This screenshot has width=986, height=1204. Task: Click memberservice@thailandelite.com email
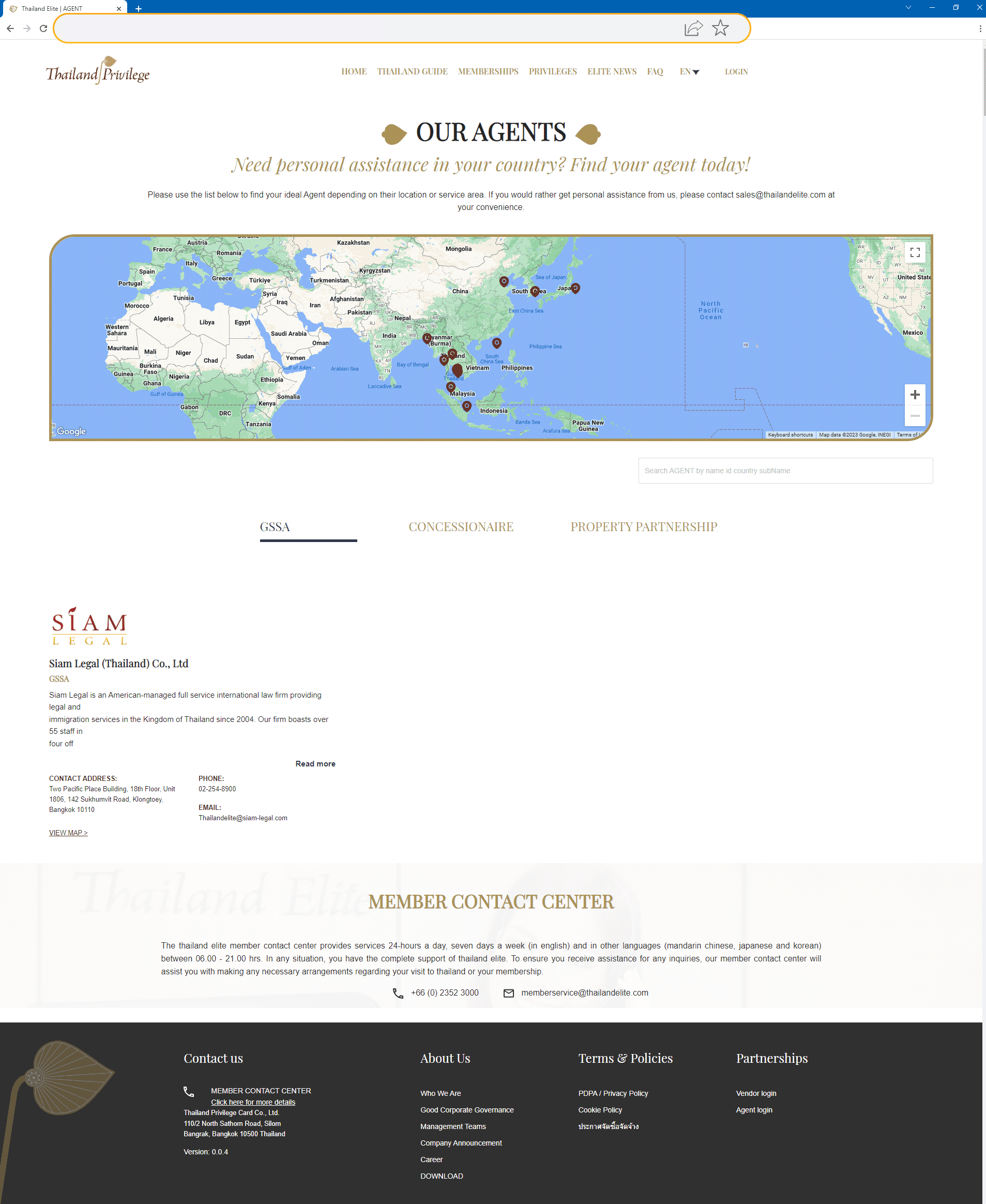[x=584, y=992]
